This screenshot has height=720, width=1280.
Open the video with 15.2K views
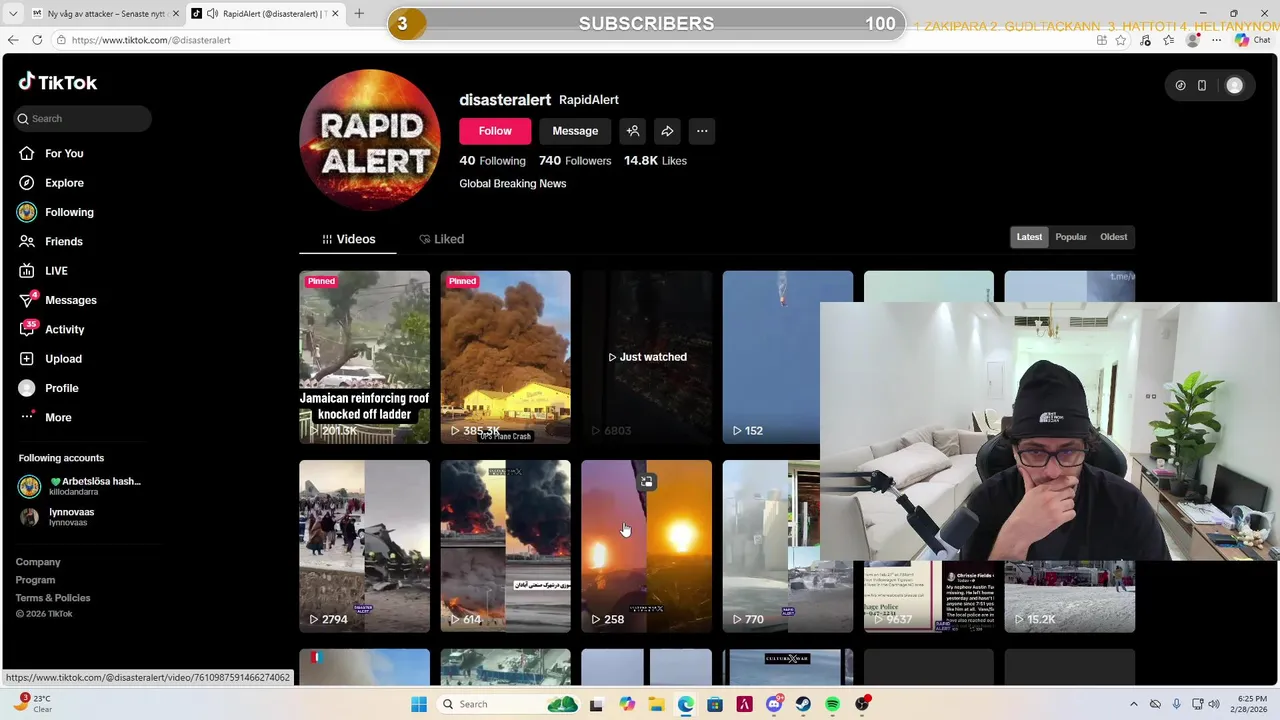point(1070,597)
